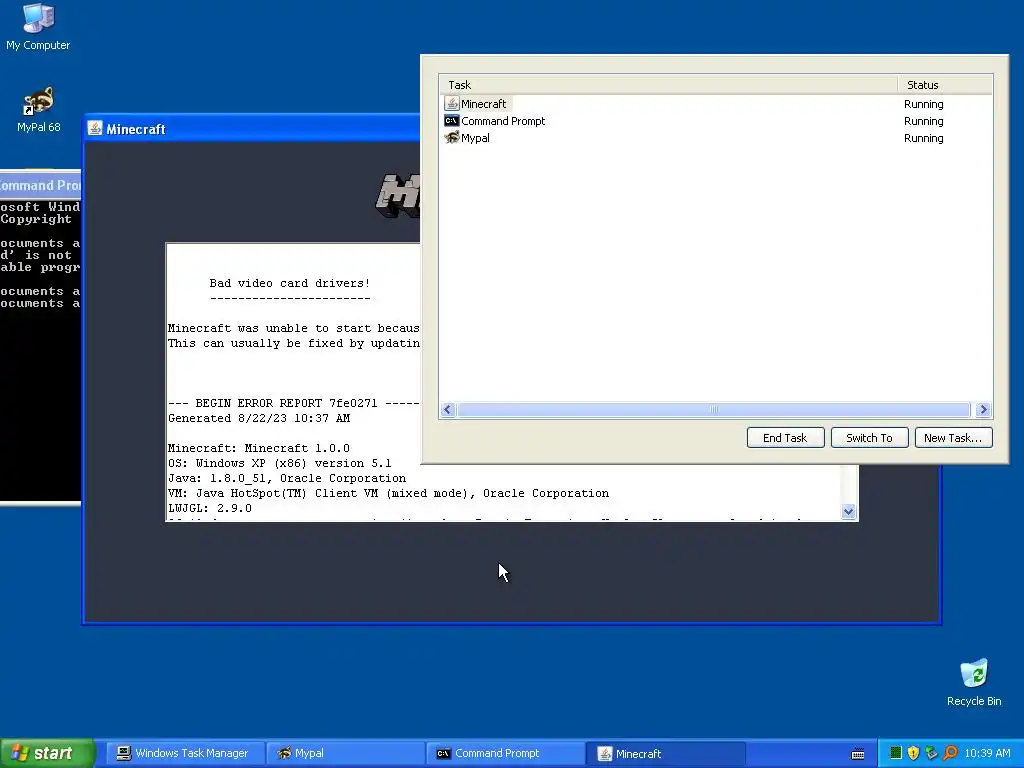Click down arrow of Minecraft error report scrollbar

coord(848,511)
